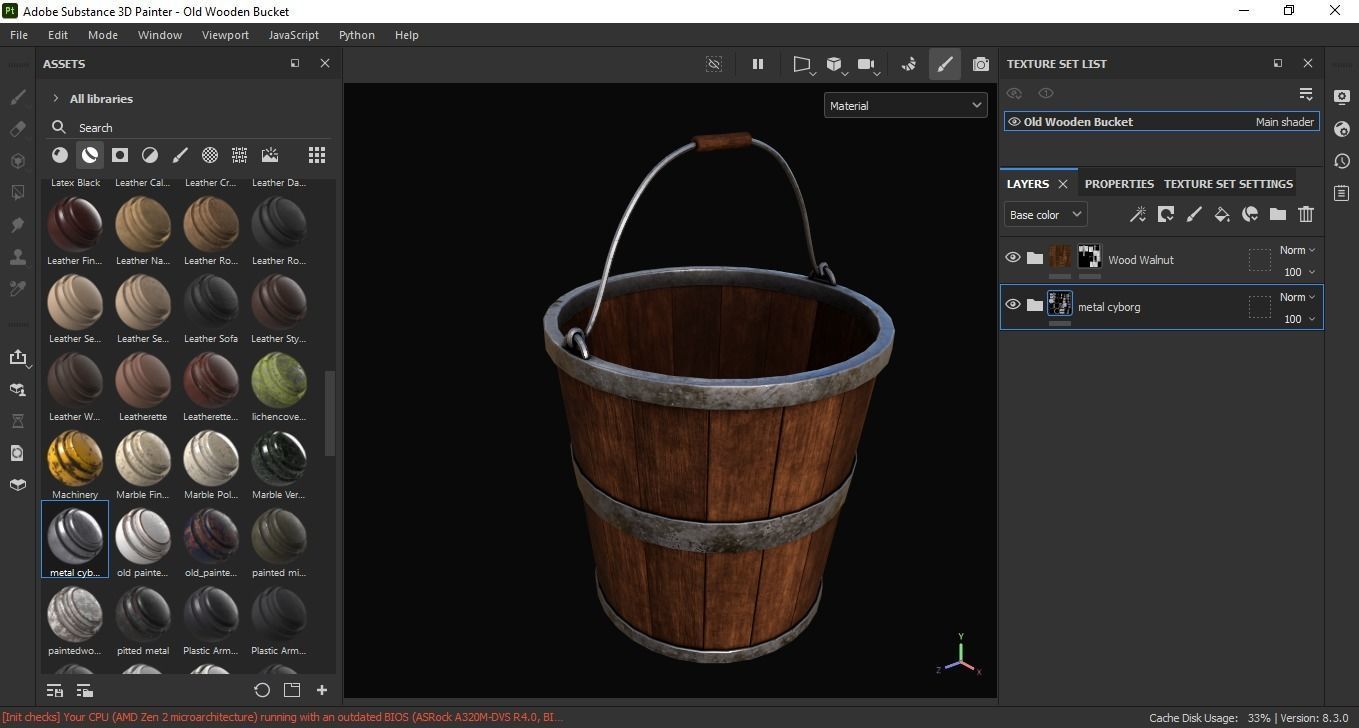Add a fill layer with bucket icon
This screenshot has height=728, width=1359.
[1222, 214]
